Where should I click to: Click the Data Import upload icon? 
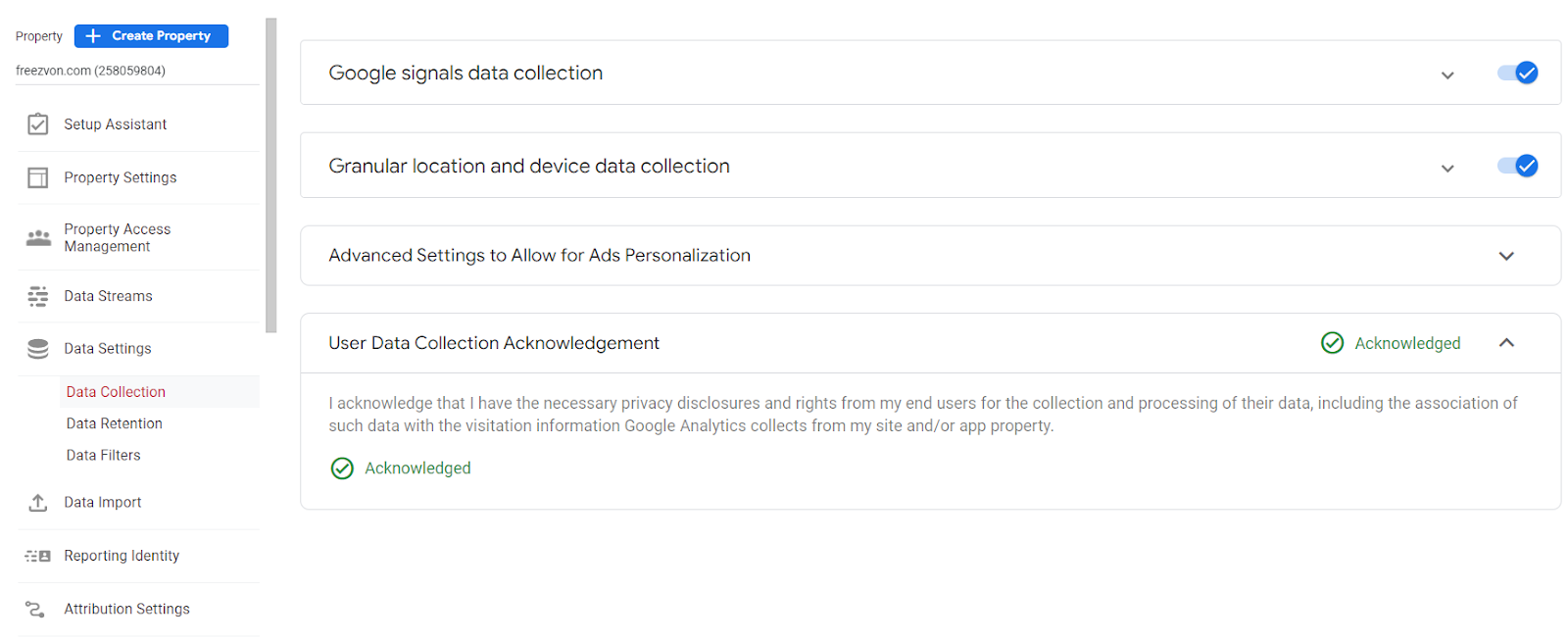click(38, 503)
